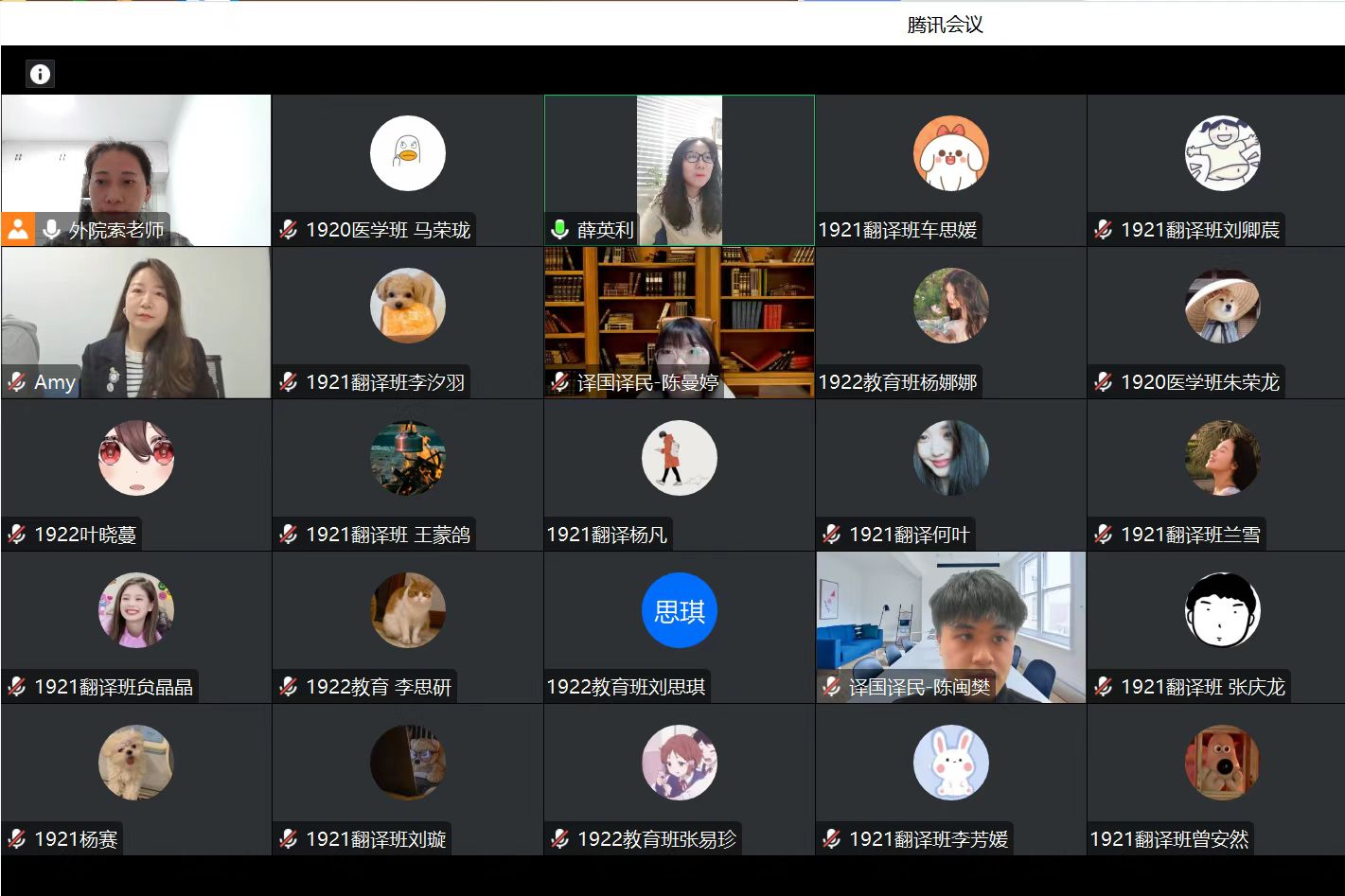Image resolution: width=1345 pixels, height=896 pixels.
Task: Select the fluffy dog avatar of 1921杨赛
Action: (136, 763)
